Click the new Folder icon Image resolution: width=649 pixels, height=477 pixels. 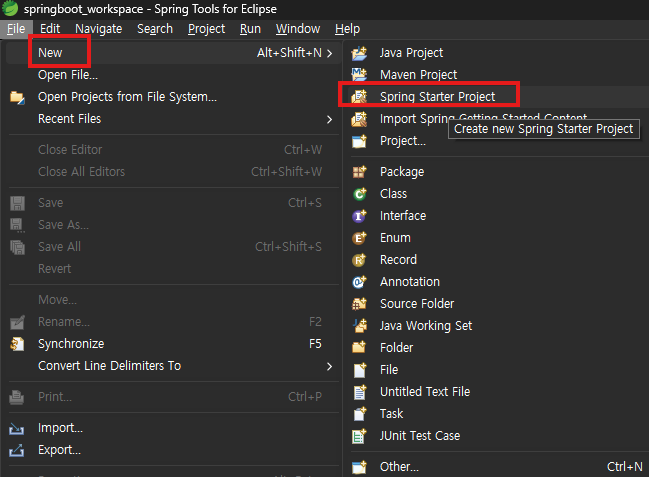click(359, 347)
